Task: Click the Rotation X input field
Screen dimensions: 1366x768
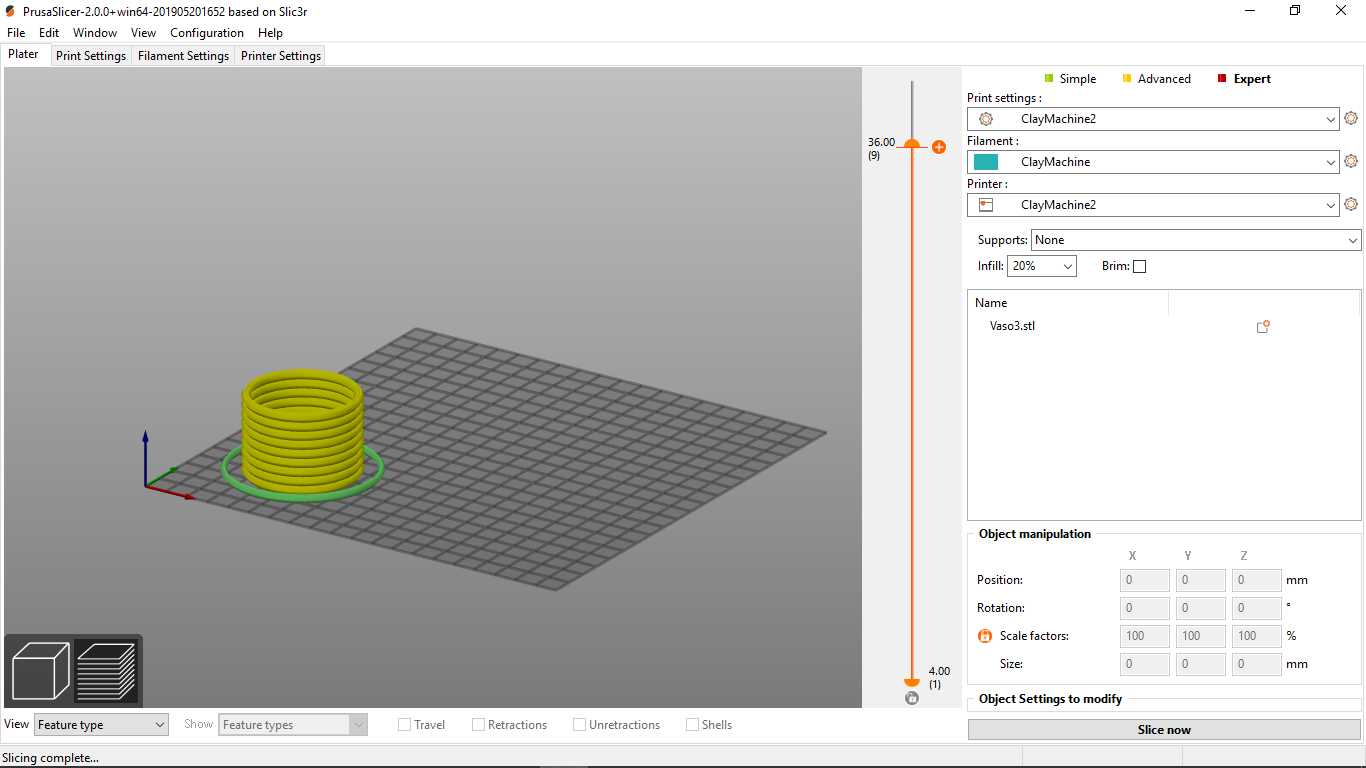Action: click(1145, 608)
